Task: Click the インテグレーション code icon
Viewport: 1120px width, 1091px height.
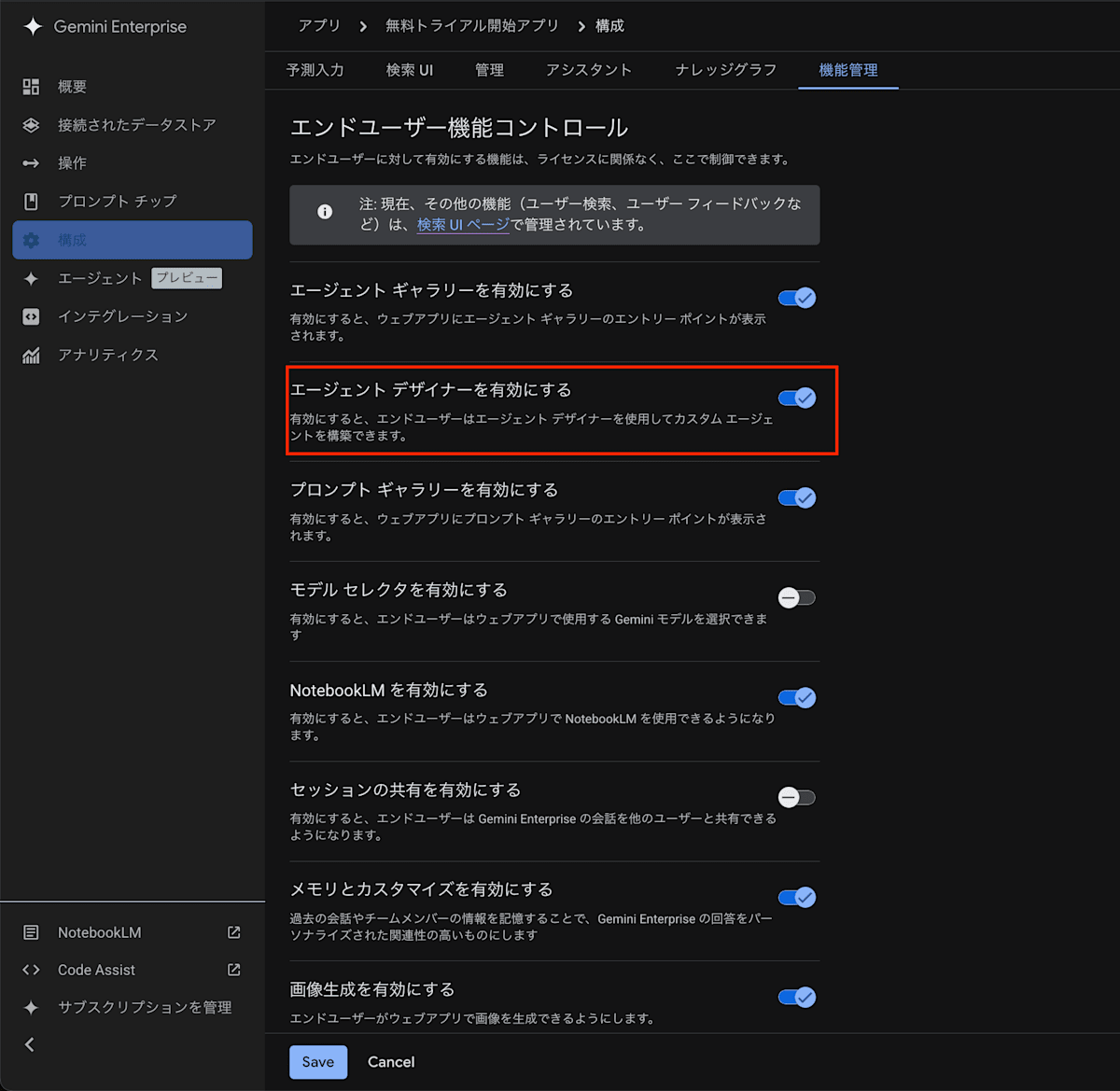Action: 31,316
